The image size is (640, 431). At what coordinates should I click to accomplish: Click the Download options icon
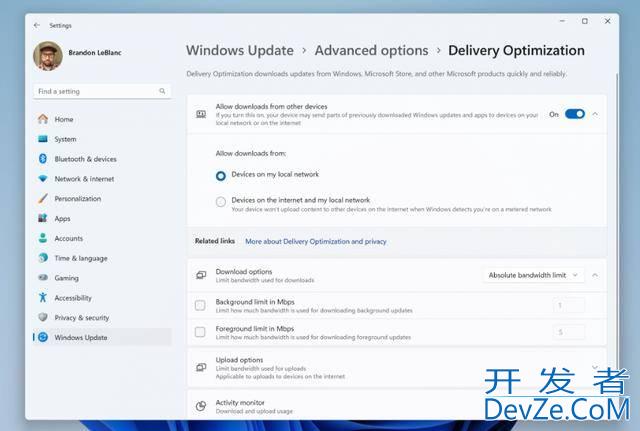tap(201, 275)
